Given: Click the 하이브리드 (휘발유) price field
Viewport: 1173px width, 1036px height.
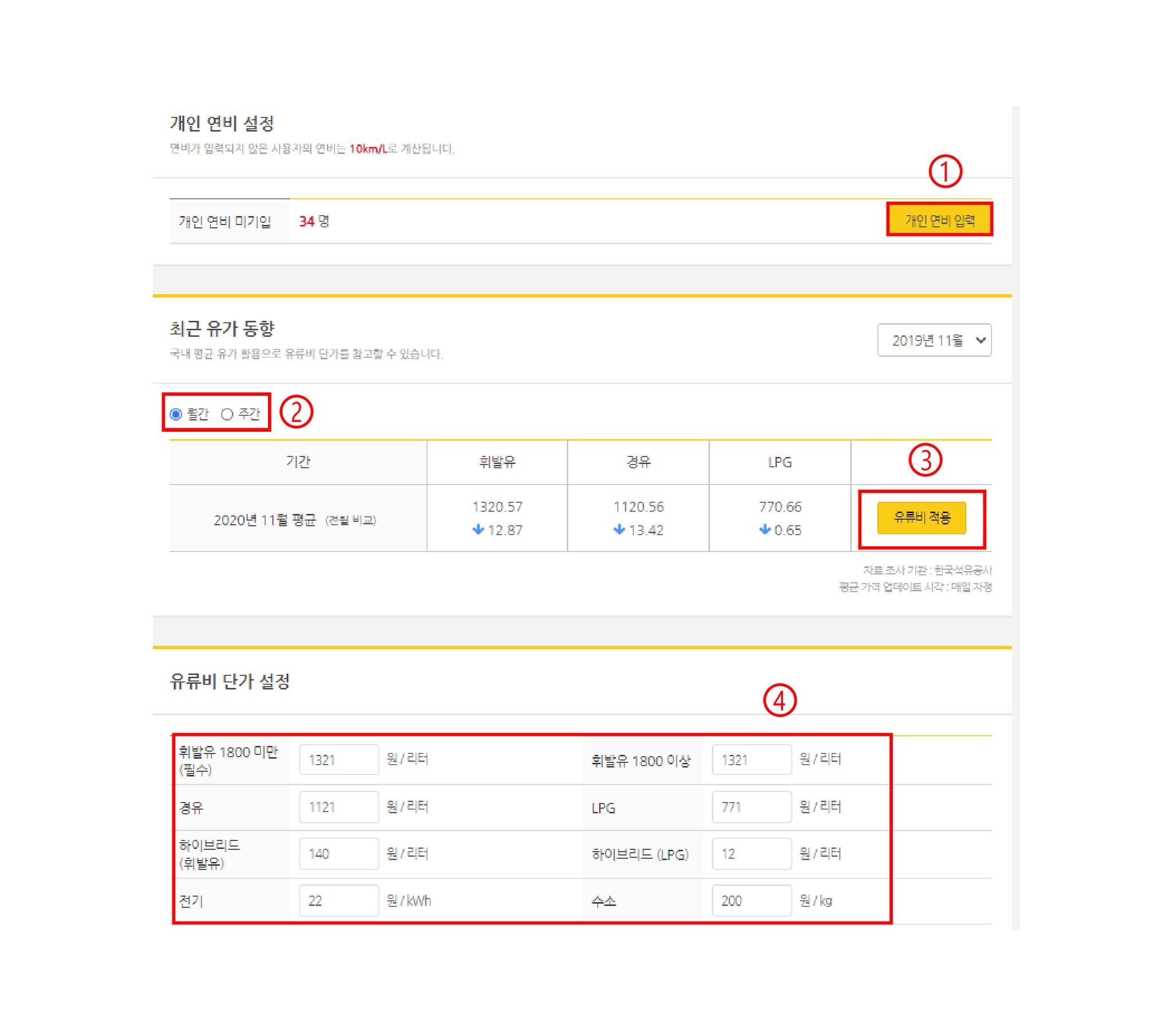Looking at the screenshot, I should coord(338,853).
